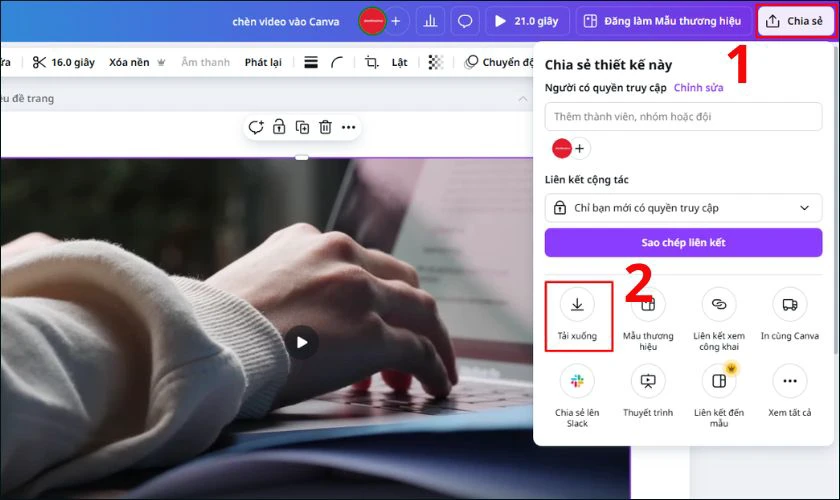This screenshot has width=840, height=500.
Task: Select Thuyết trình present option
Action: pyautogui.click(x=648, y=391)
